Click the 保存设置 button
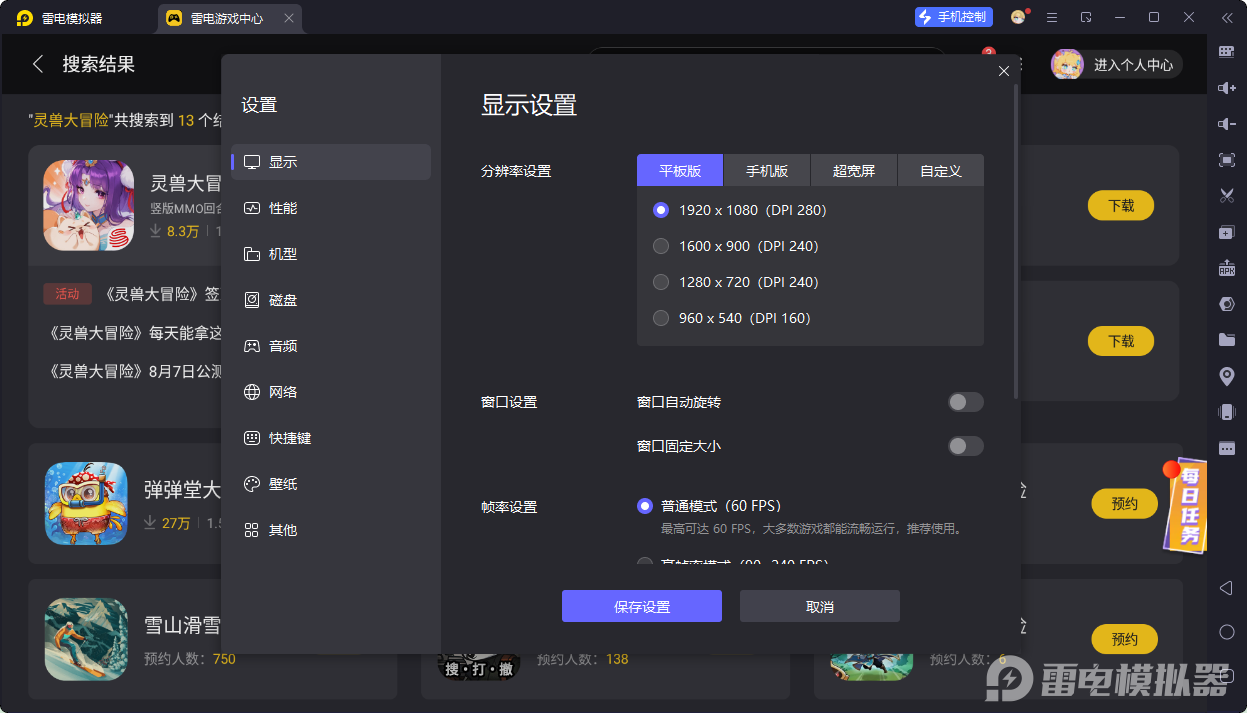Screen dimensions: 1247x713 point(641,606)
